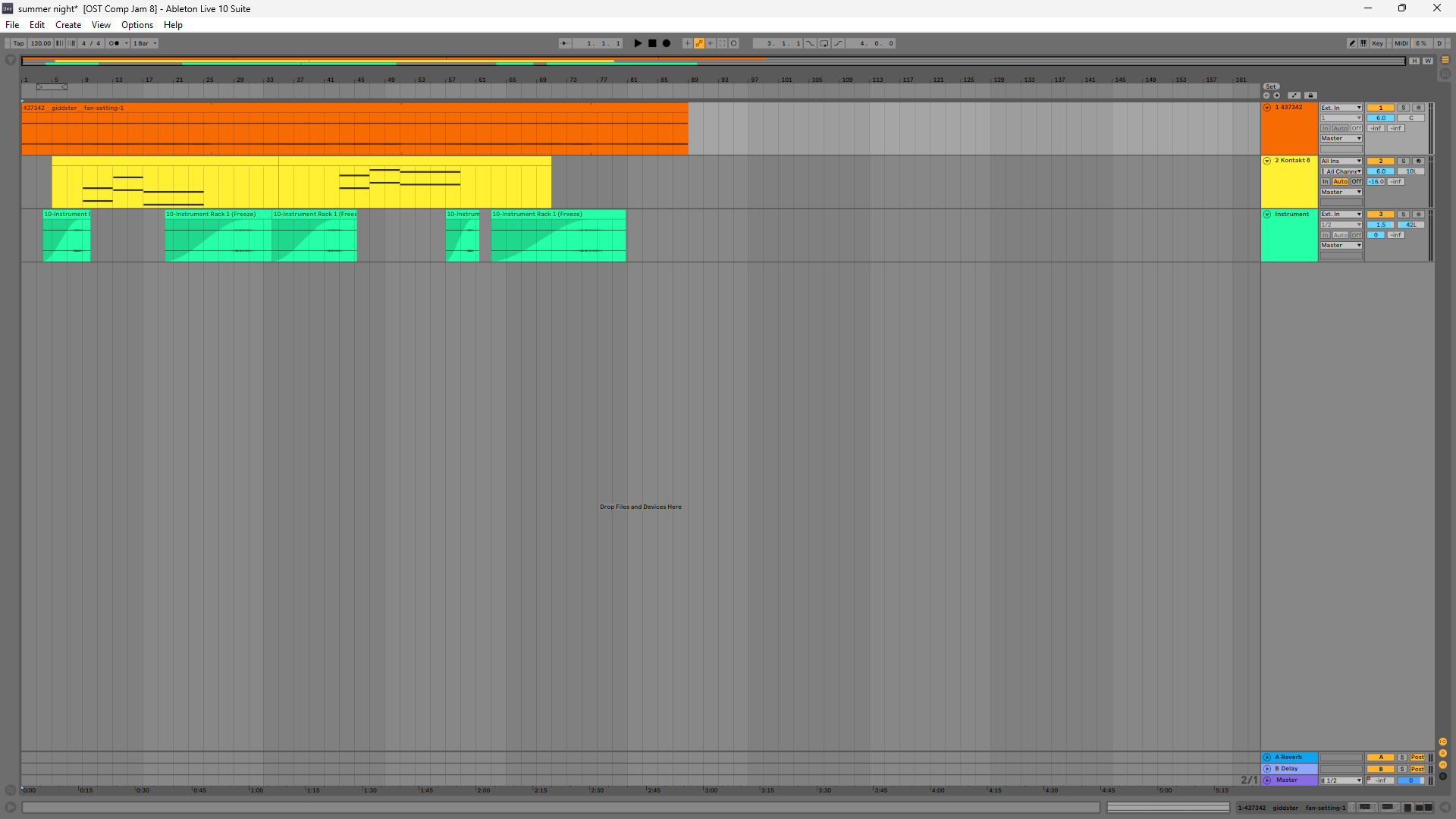The width and height of the screenshot is (1456, 819).
Task: Open the Options menu
Action: point(137,25)
